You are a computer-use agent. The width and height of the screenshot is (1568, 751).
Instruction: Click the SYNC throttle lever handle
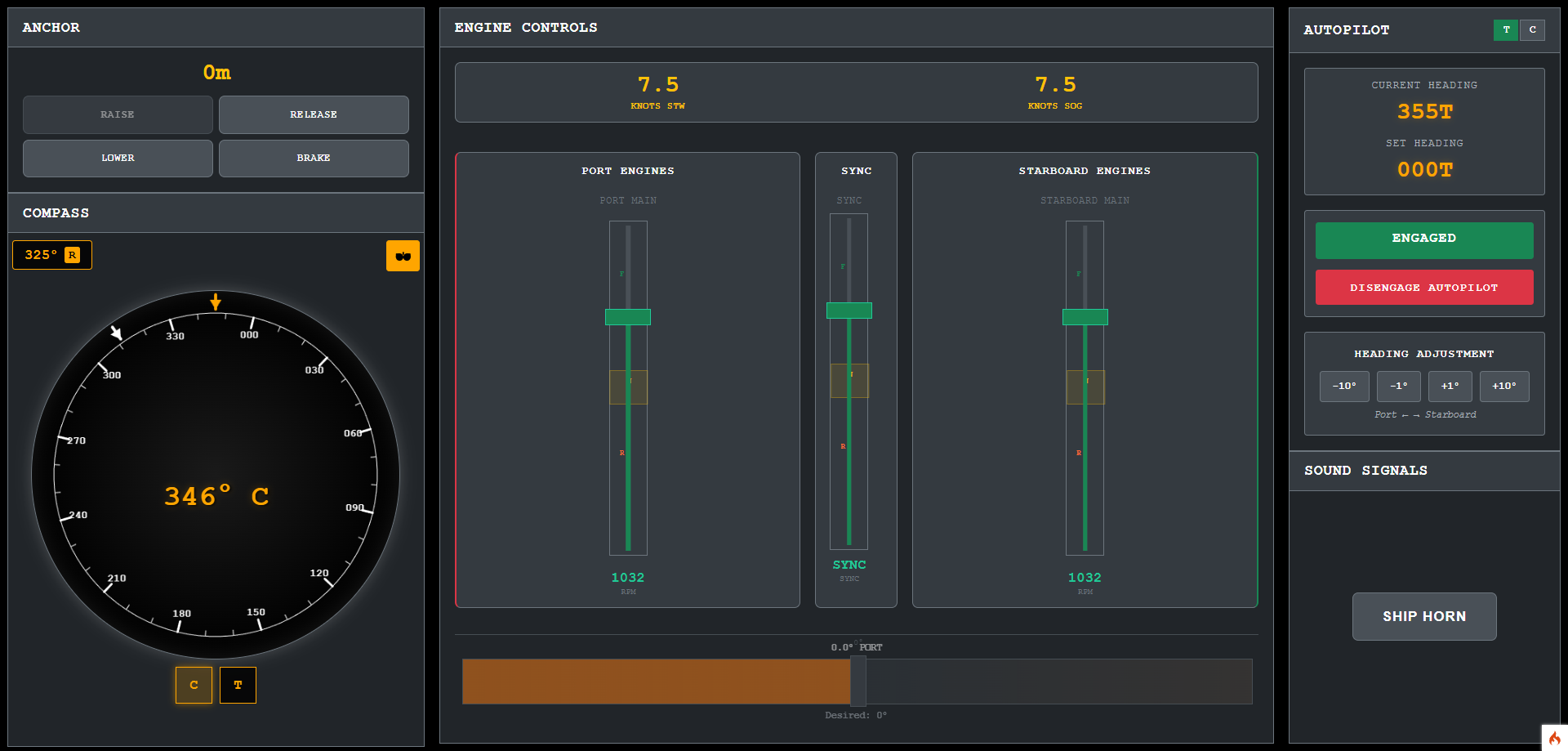(849, 310)
